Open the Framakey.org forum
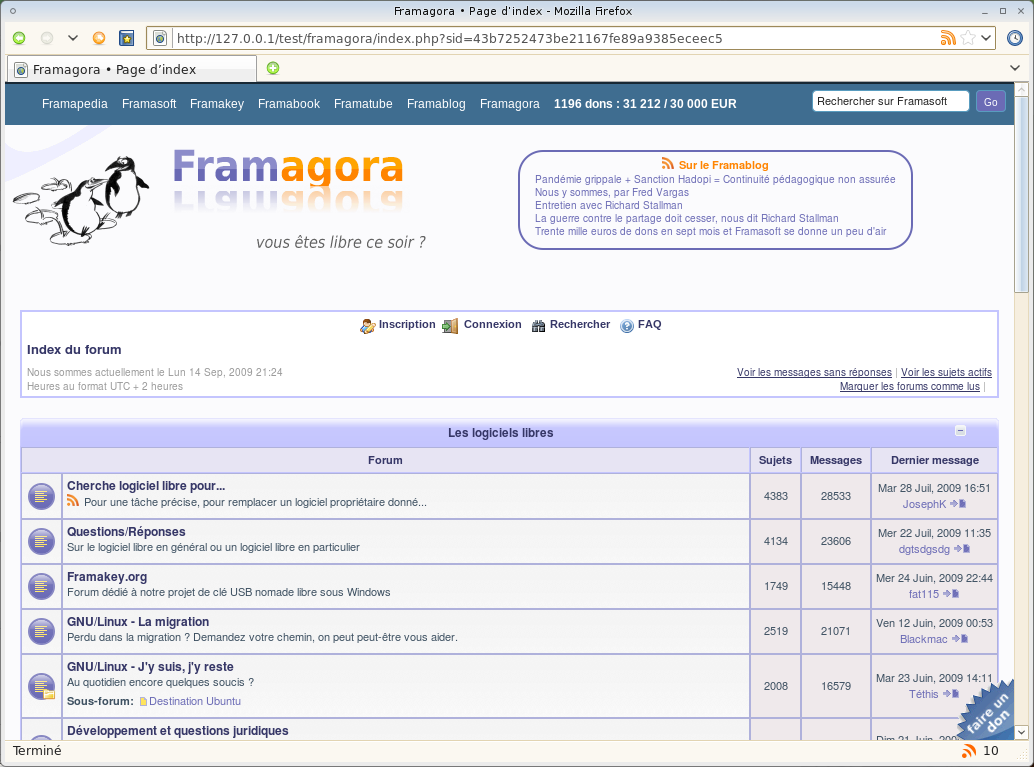The height and width of the screenshot is (767, 1034). click(107, 576)
